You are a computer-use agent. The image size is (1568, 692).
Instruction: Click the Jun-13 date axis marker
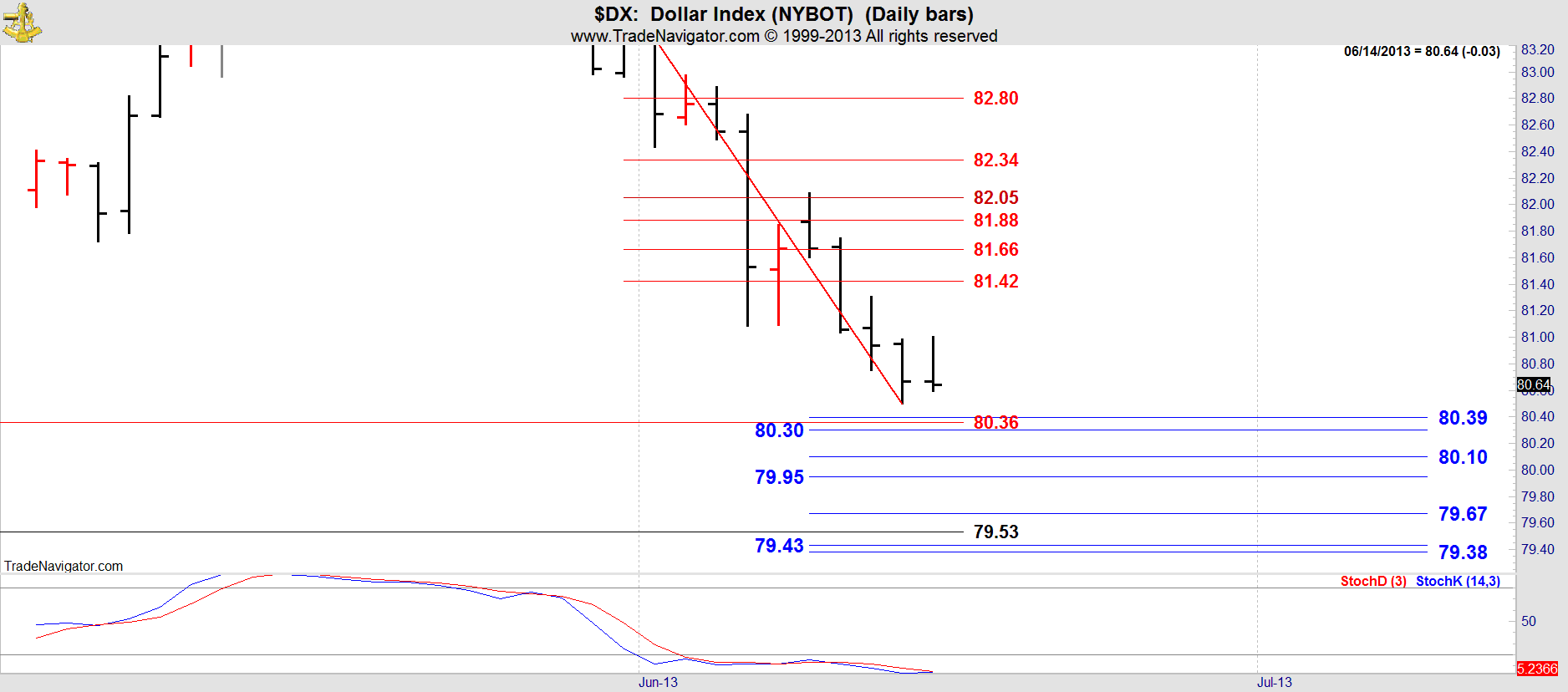click(x=658, y=682)
